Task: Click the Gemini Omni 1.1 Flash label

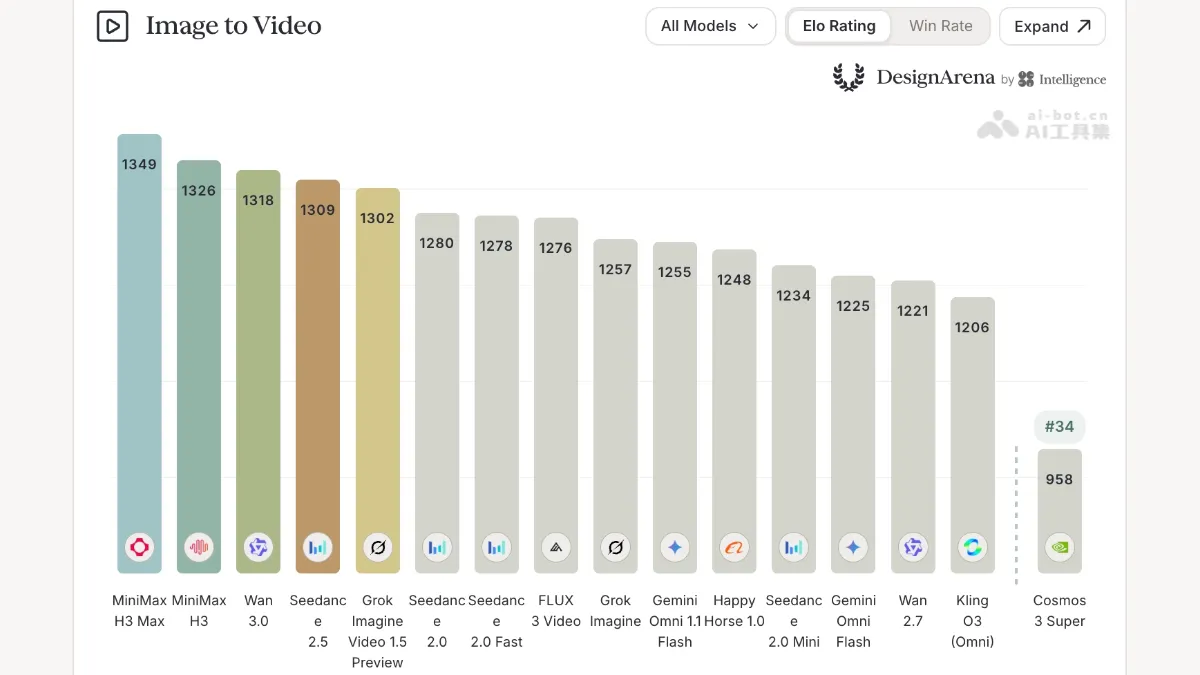Action: [x=675, y=621]
